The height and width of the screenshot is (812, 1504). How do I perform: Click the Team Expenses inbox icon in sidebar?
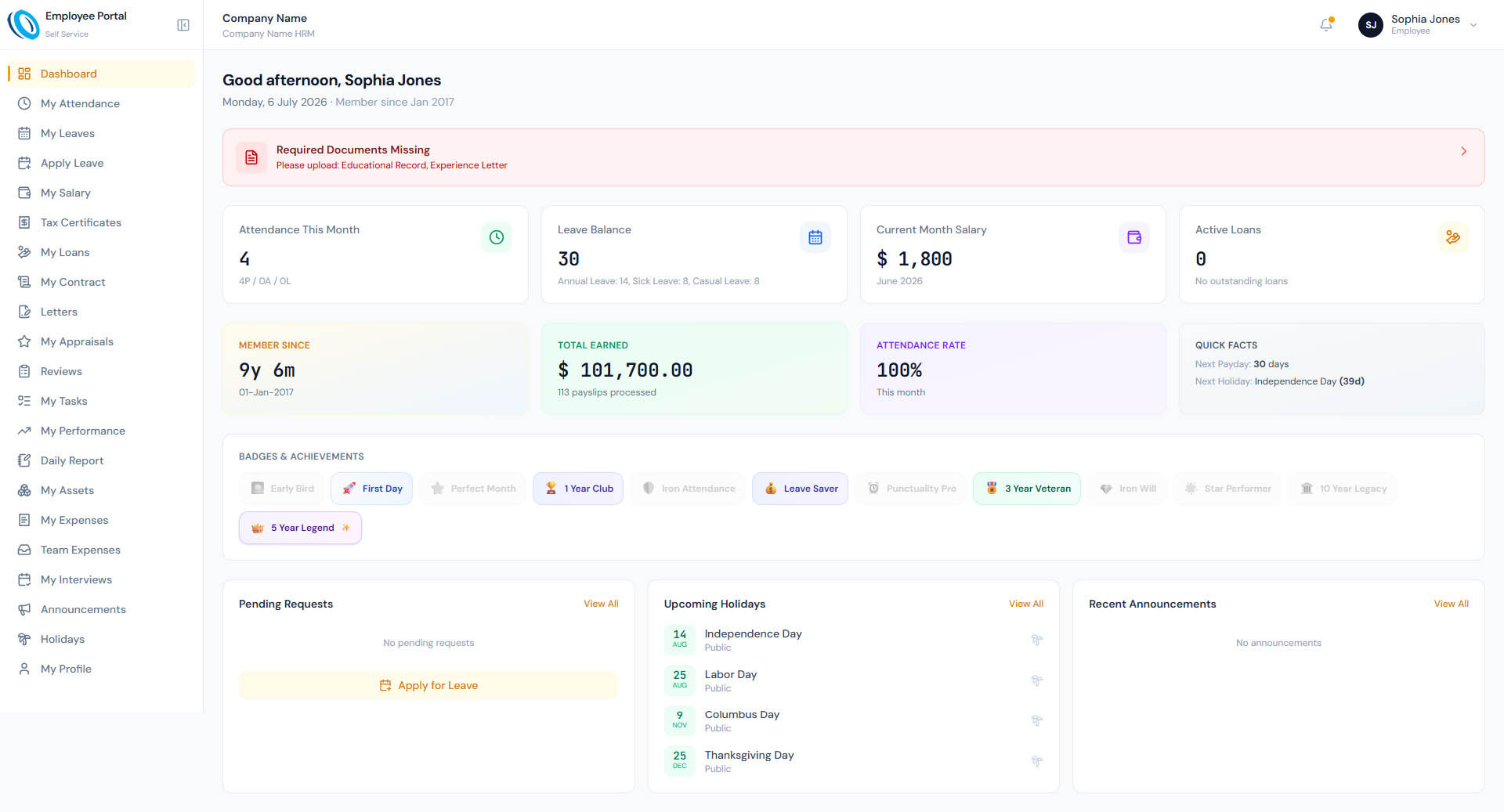pos(24,550)
